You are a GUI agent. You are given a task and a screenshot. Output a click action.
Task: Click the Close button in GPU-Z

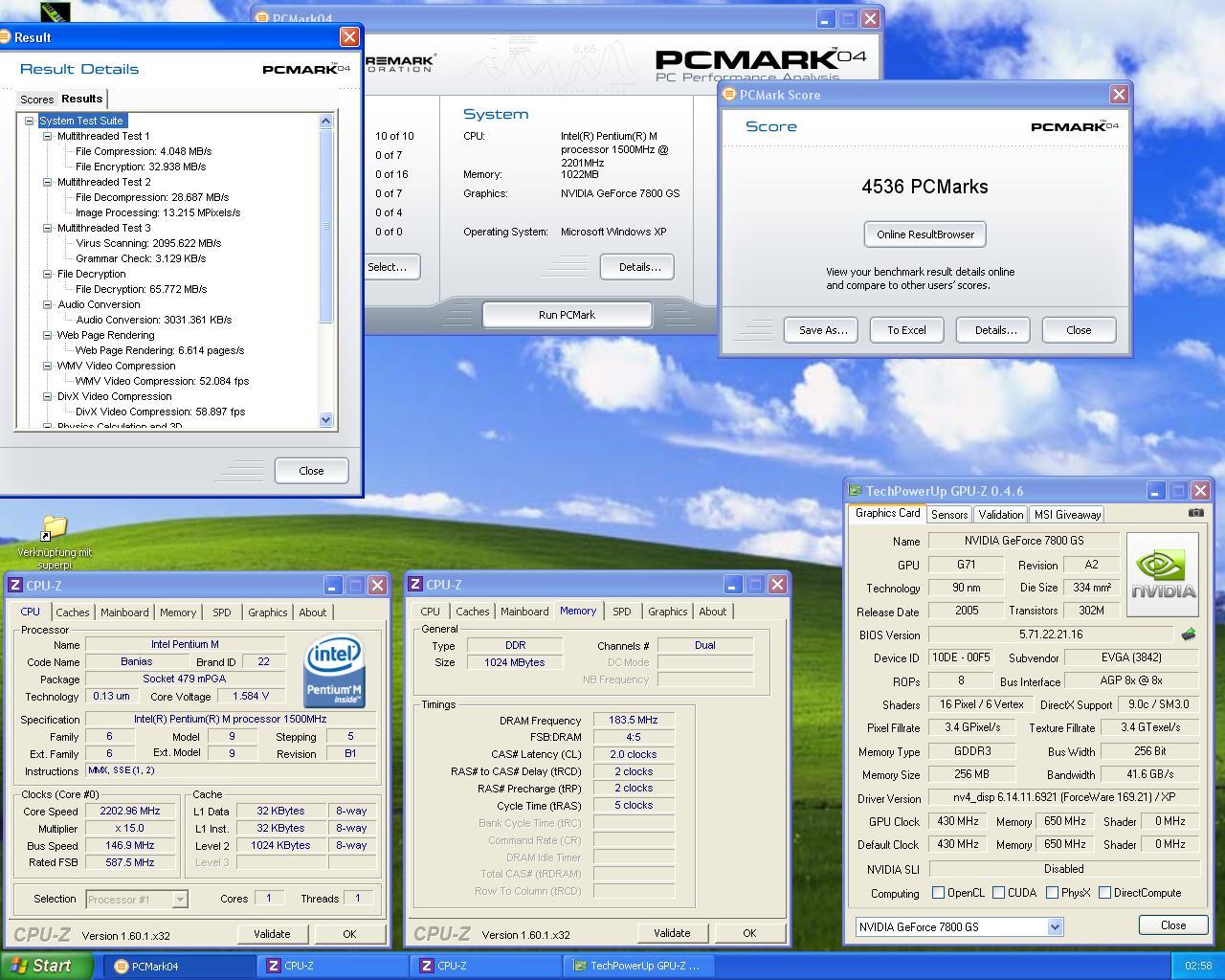click(x=1173, y=925)
